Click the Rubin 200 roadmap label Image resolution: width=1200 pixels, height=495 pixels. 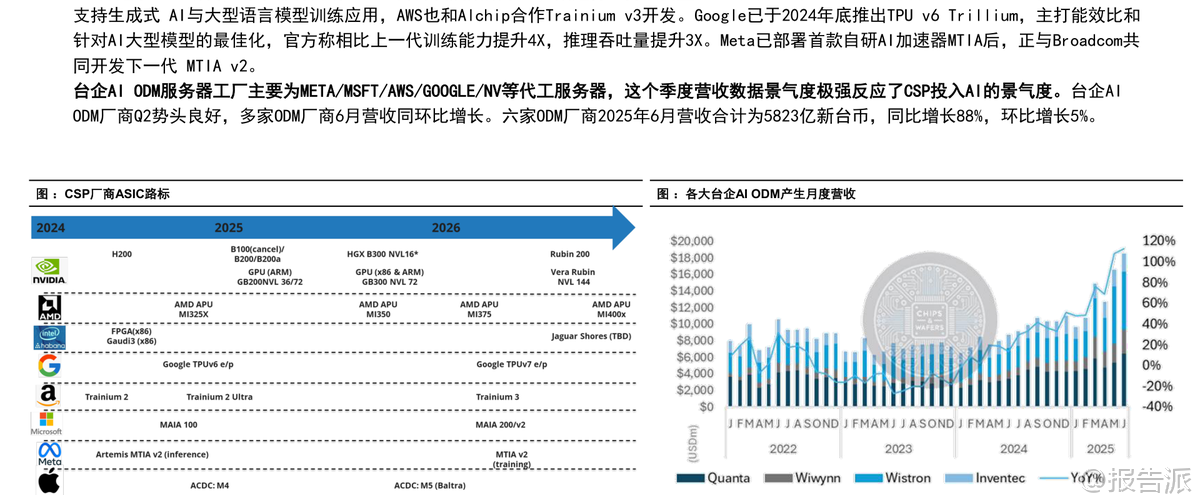coord(570,254)
